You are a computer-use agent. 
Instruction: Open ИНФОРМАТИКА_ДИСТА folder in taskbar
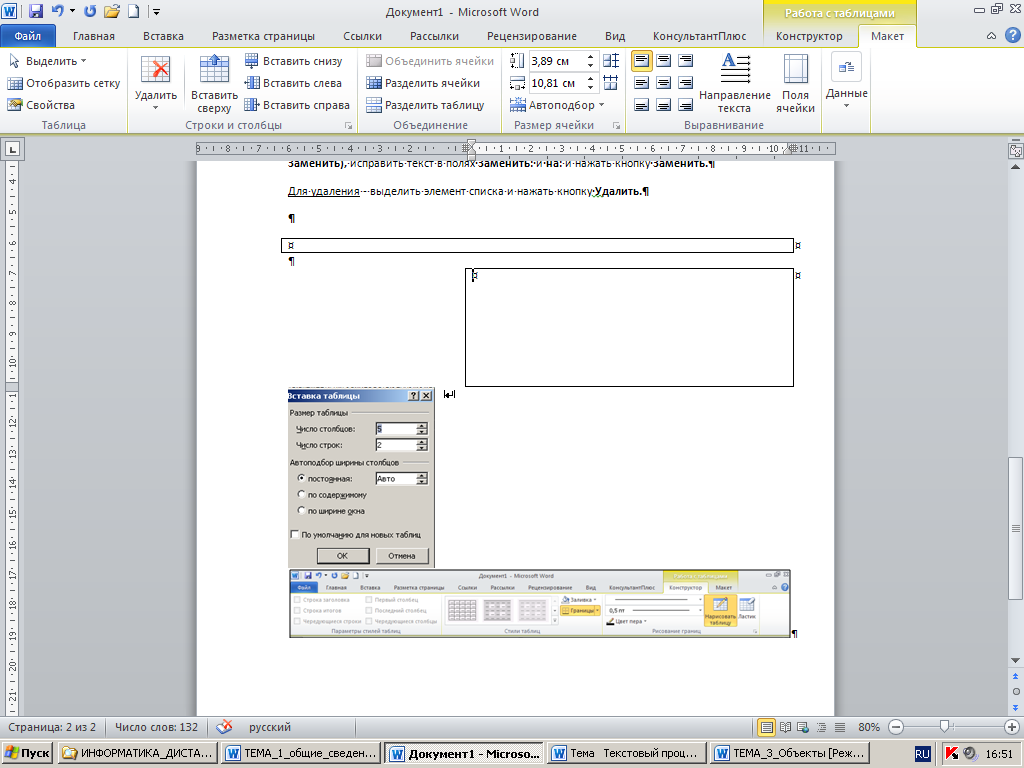coord(137,753)
